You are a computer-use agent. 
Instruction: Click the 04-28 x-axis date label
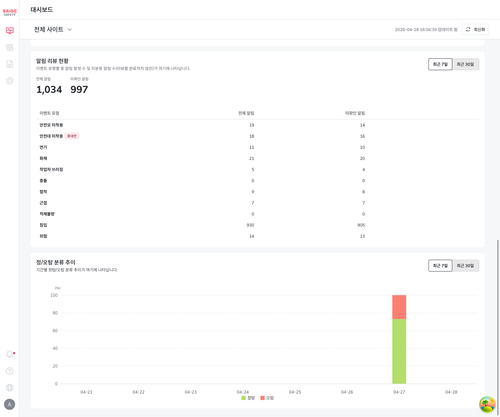pos(451,392)
